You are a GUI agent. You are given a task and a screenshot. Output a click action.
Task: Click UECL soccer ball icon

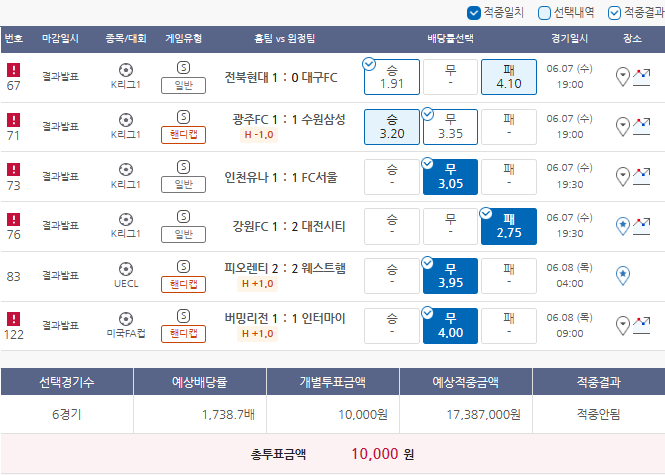126,269
